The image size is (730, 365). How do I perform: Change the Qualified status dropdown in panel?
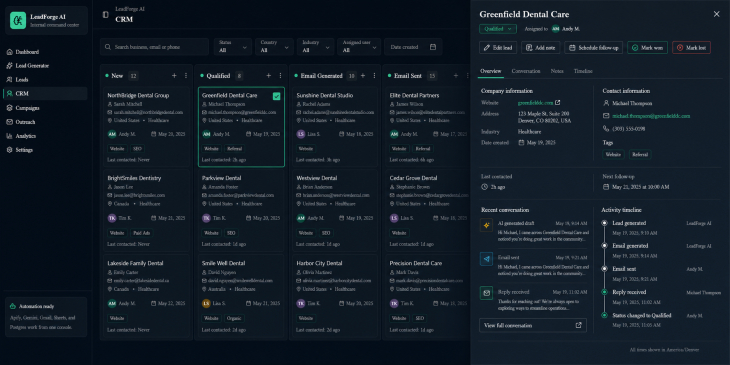[498, 29]
